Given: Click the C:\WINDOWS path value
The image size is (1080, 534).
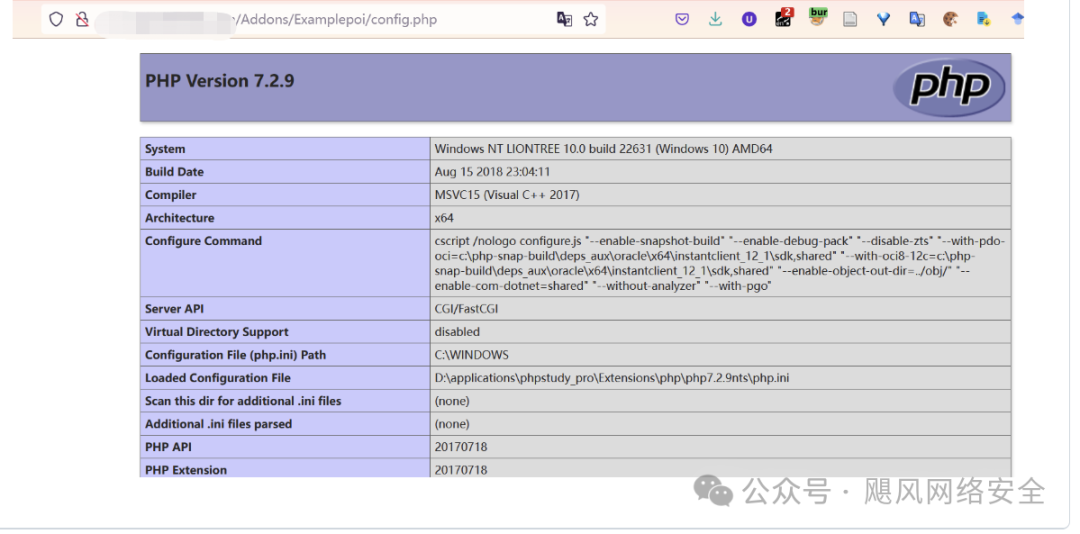Looking at the screenshot, I should click(472, 355).
